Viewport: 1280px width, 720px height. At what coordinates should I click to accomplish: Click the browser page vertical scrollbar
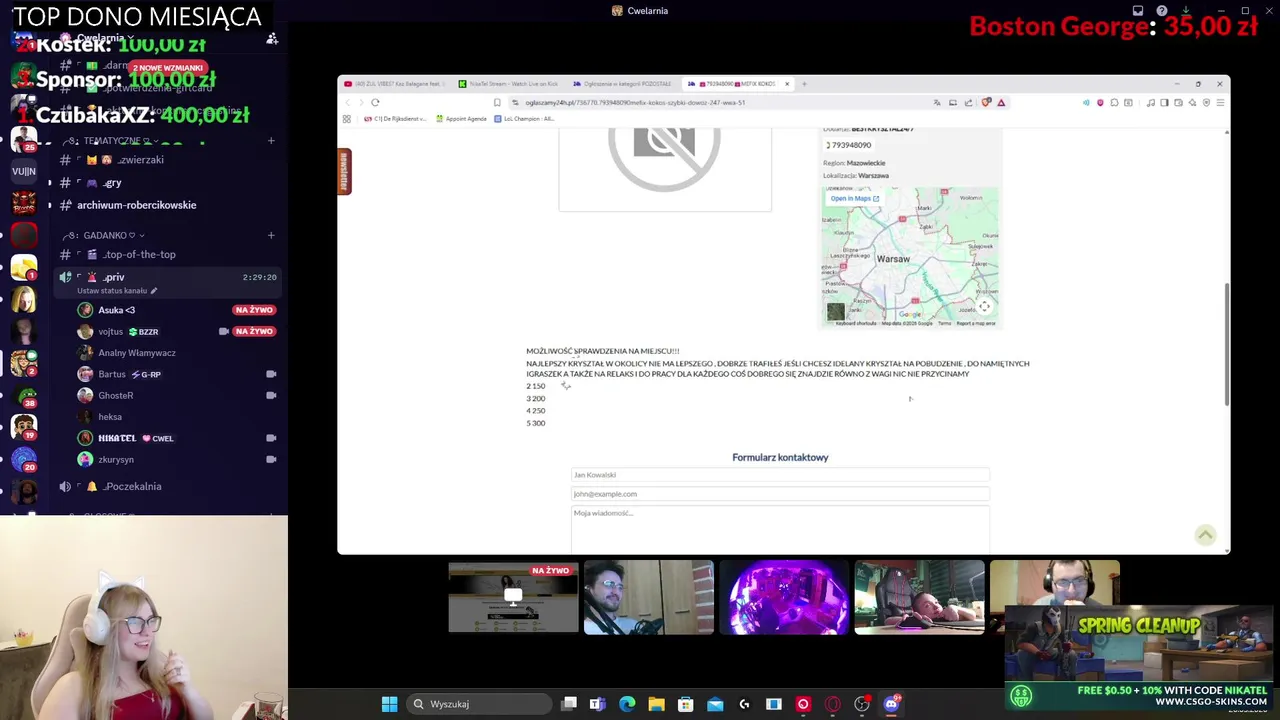click(x=1226, y=344)
